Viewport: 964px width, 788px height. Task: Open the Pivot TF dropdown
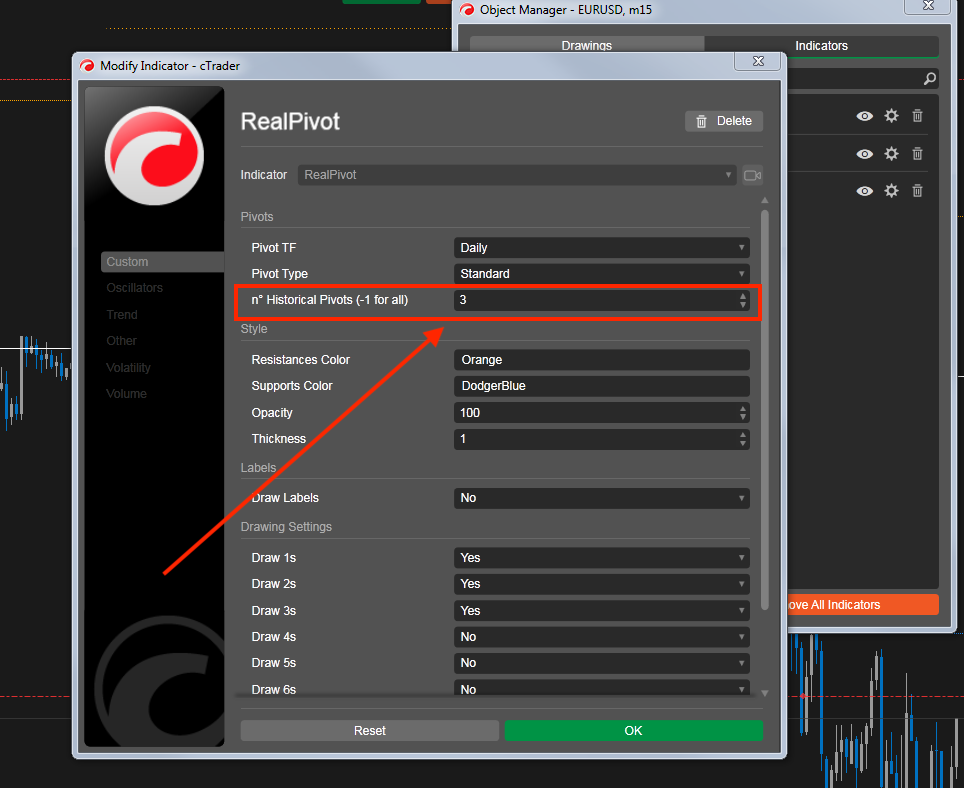[x=601, y=248]
